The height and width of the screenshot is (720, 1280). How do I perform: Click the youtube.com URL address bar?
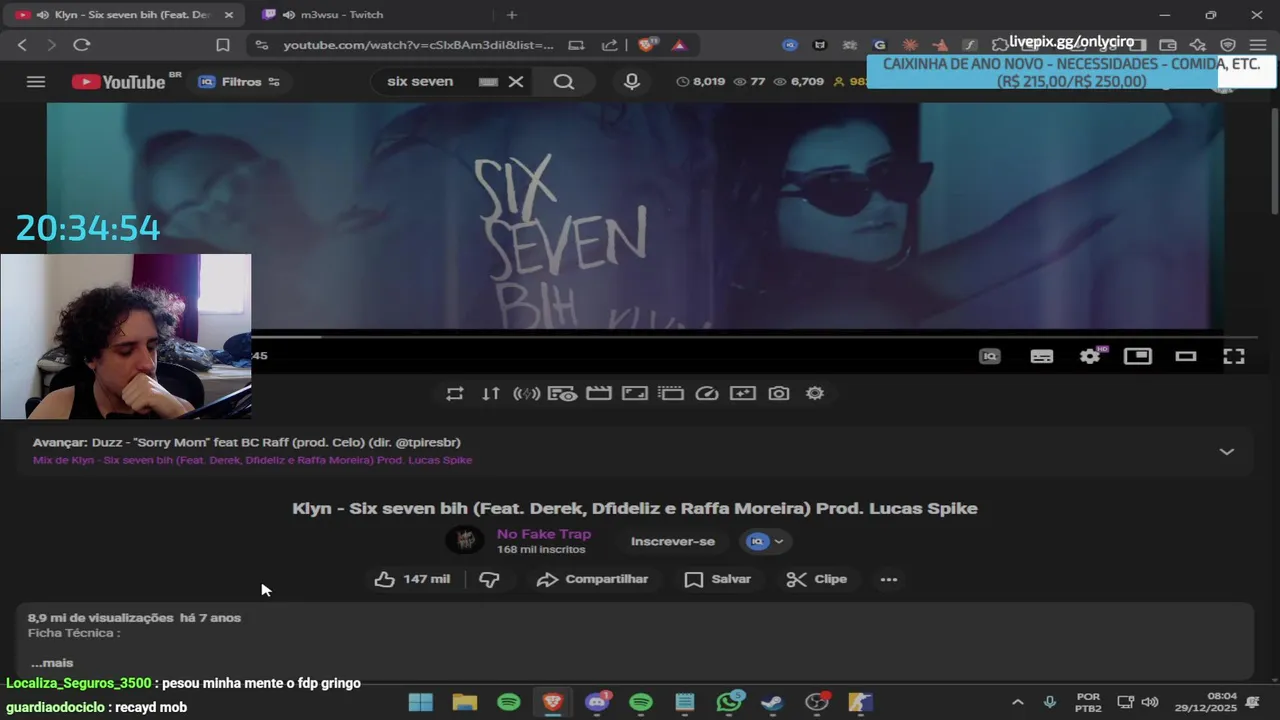[x=418, y=45]
